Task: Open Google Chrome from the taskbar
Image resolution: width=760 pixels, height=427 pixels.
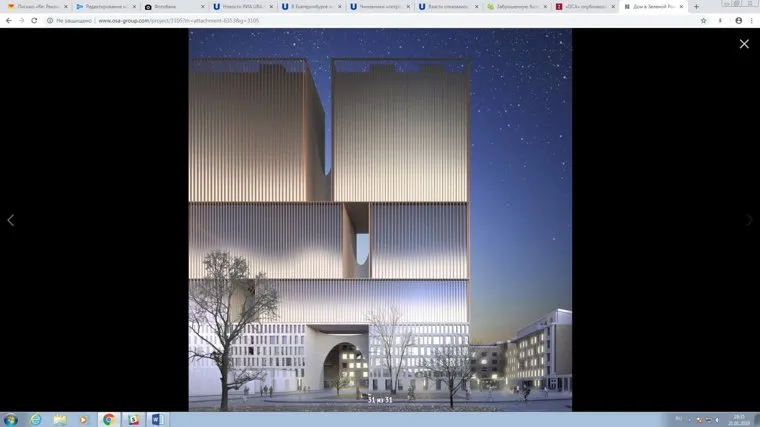Action: click(109, 419)
